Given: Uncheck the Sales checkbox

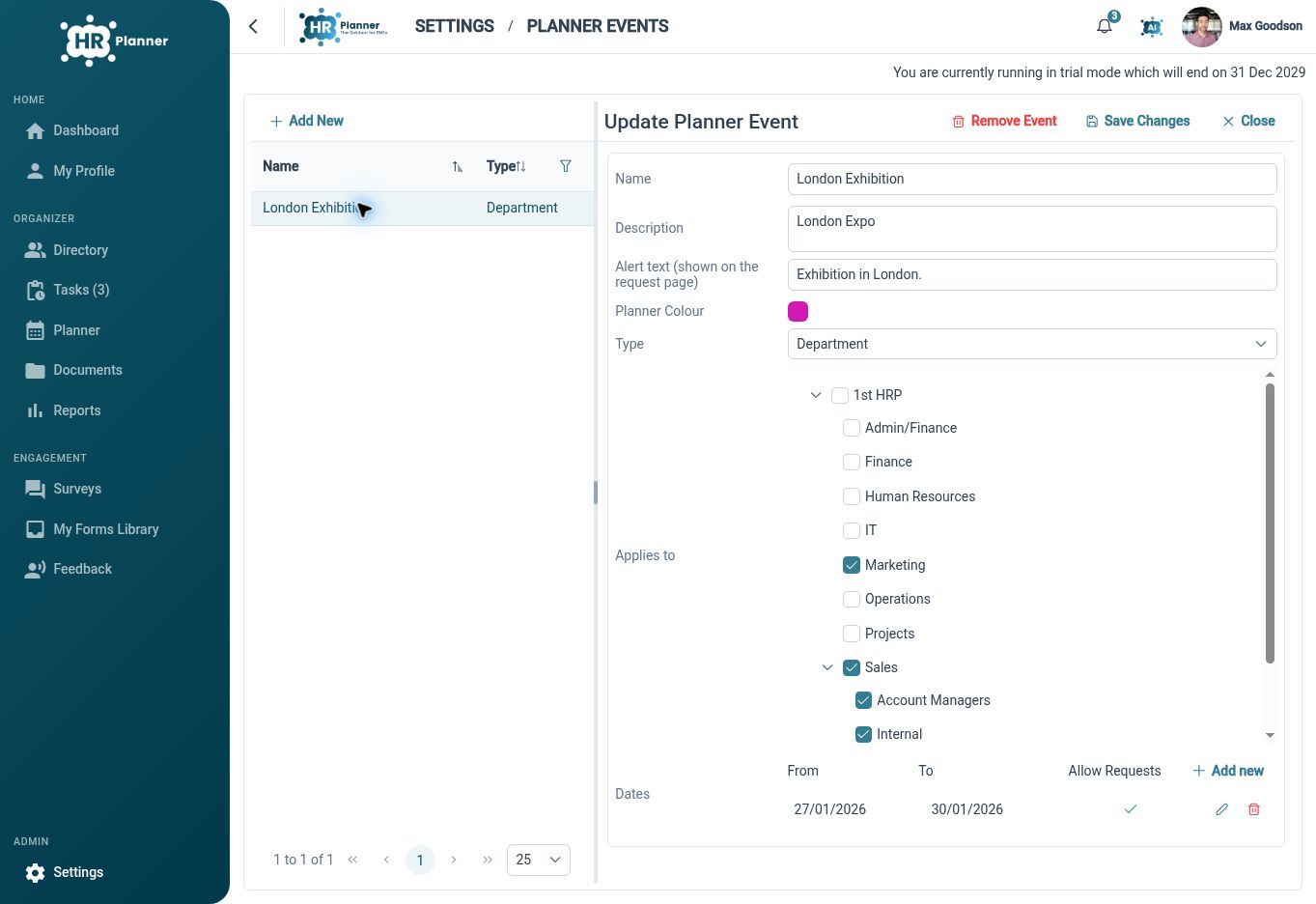Looking at the screenshot, I should pyautogui.click(x=852, y=667).
